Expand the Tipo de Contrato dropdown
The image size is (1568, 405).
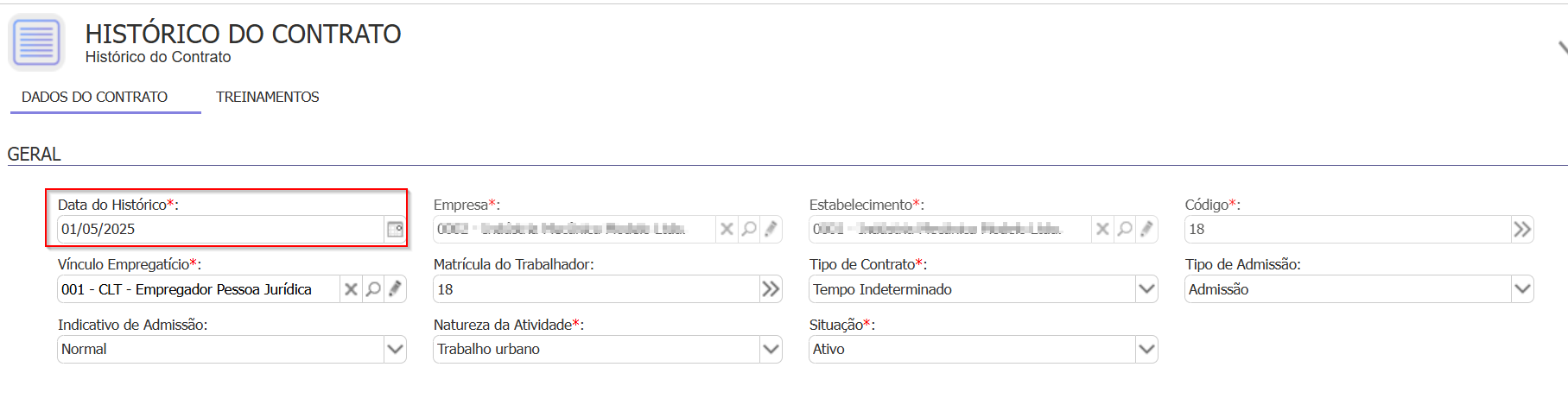(1146, 289)
